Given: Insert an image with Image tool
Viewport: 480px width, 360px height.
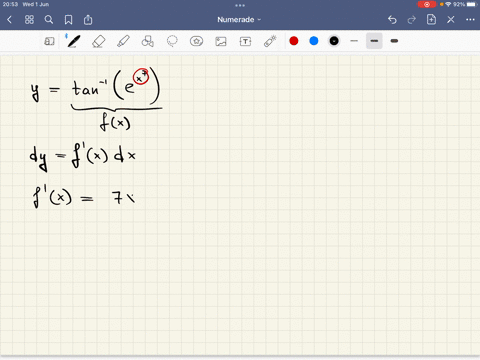Looking at the screenshot, I should click(221, 41).
